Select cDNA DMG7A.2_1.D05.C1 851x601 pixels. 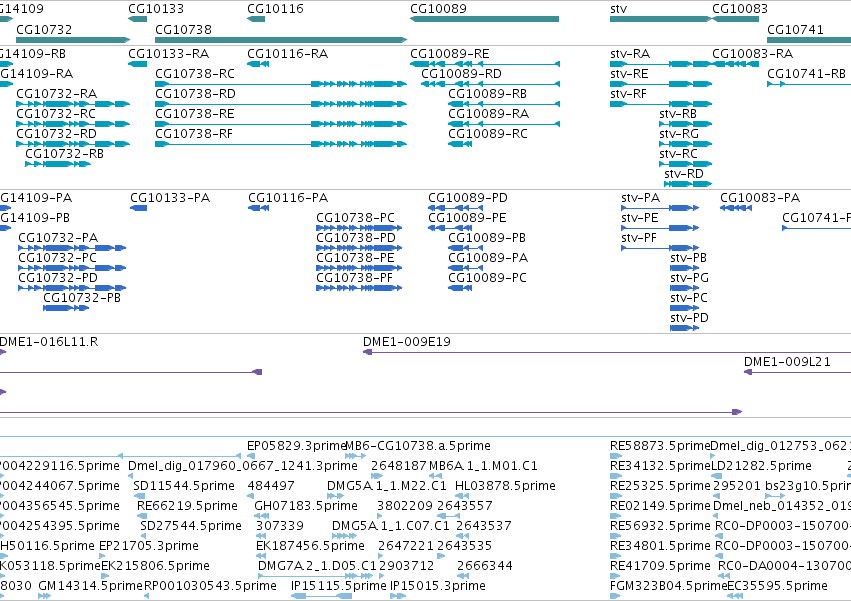pyautogui.click(x=317, y=576)
